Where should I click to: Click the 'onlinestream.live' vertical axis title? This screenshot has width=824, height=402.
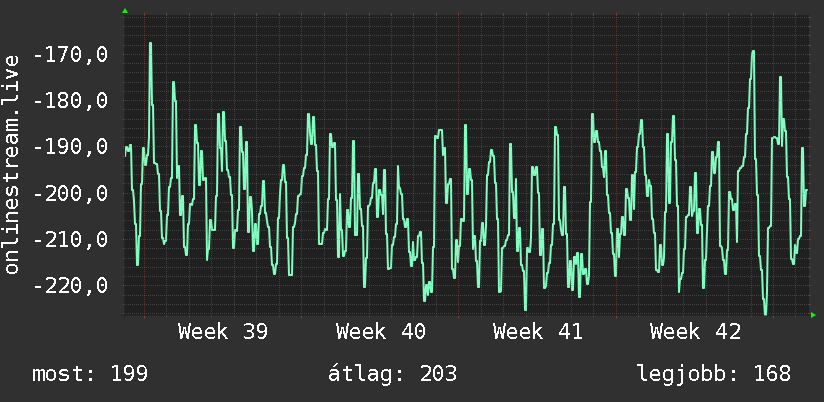tap(11, 164)
